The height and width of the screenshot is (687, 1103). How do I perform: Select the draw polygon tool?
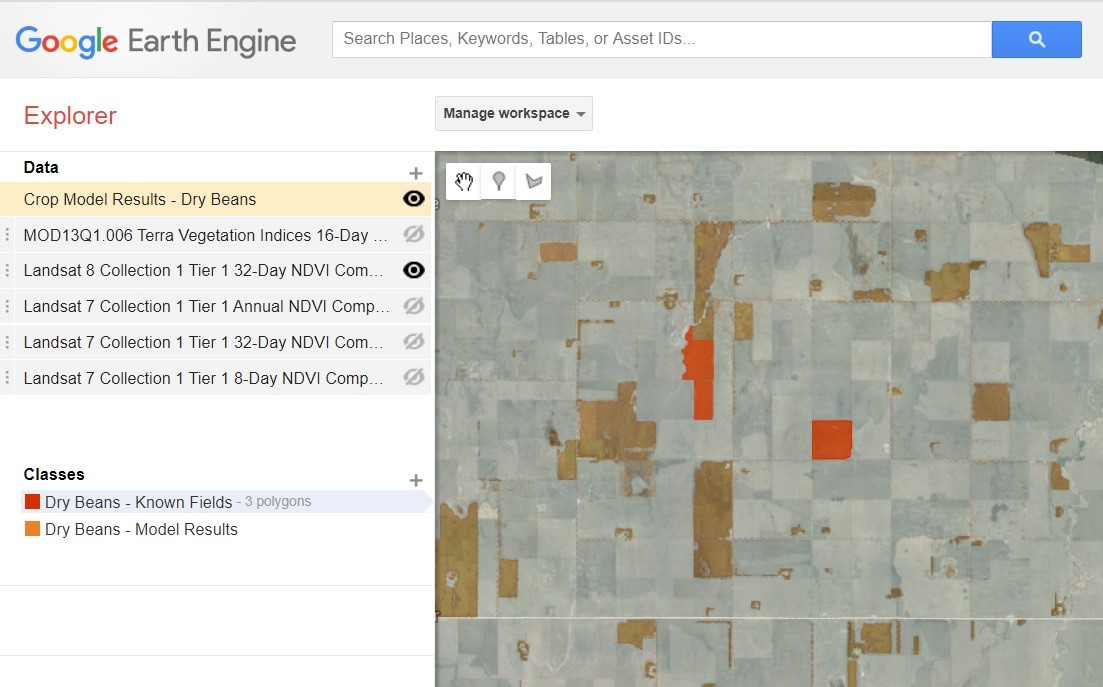click(534, 181)
